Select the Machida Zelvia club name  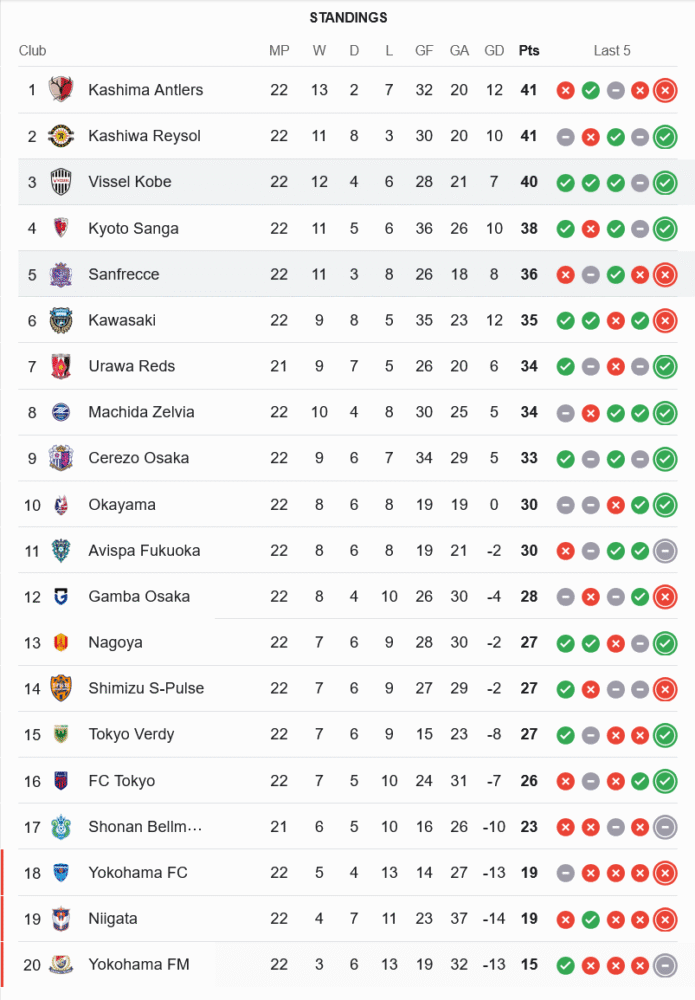tap(141, 412)
